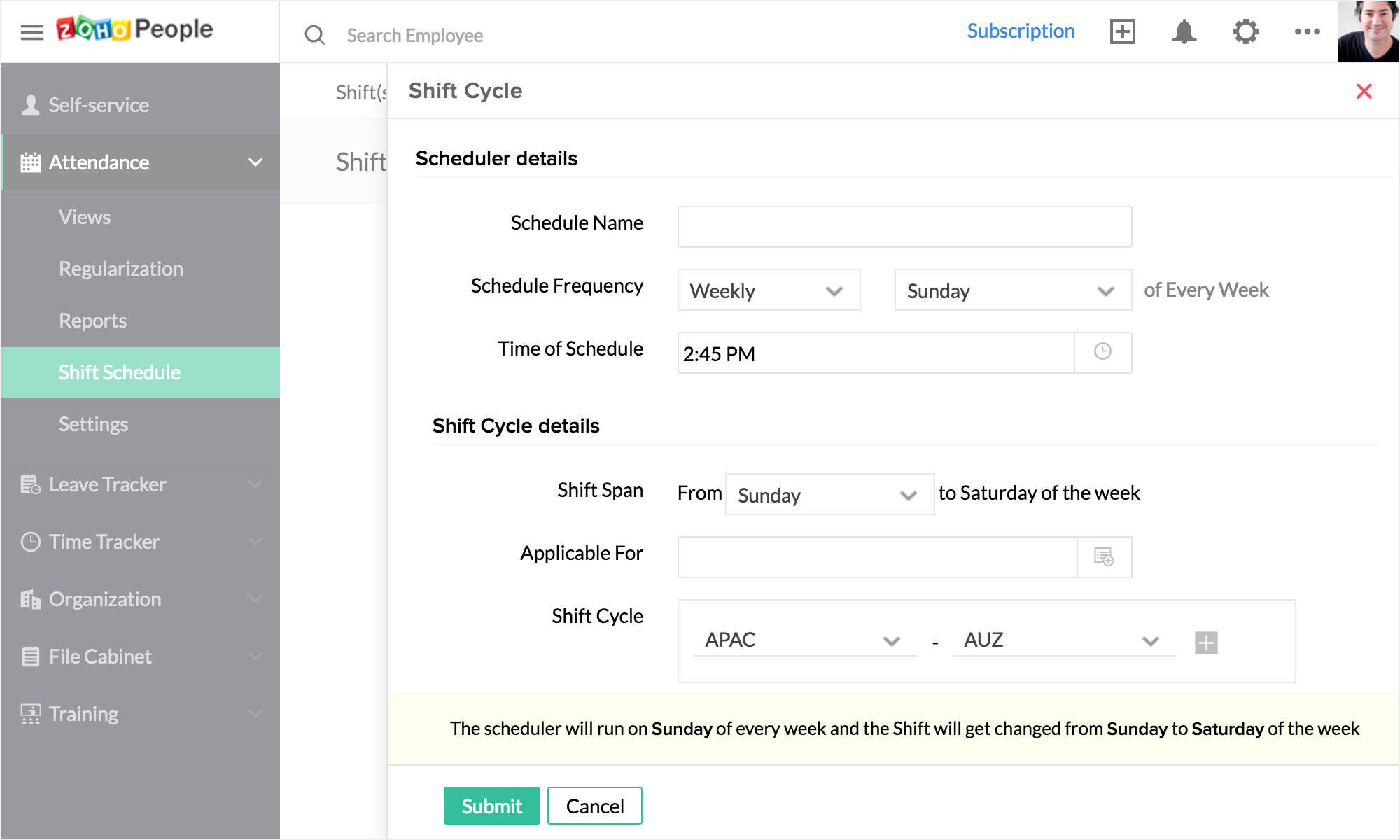Viewport: 1400px width, 840px height.
Task: Open the APAC shift dropdown
Action: click(804, 640)
